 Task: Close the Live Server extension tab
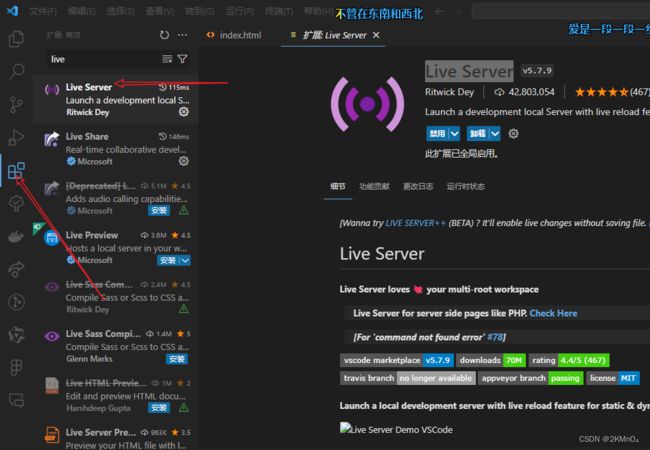pyautogui.click(x=376, y=35)
